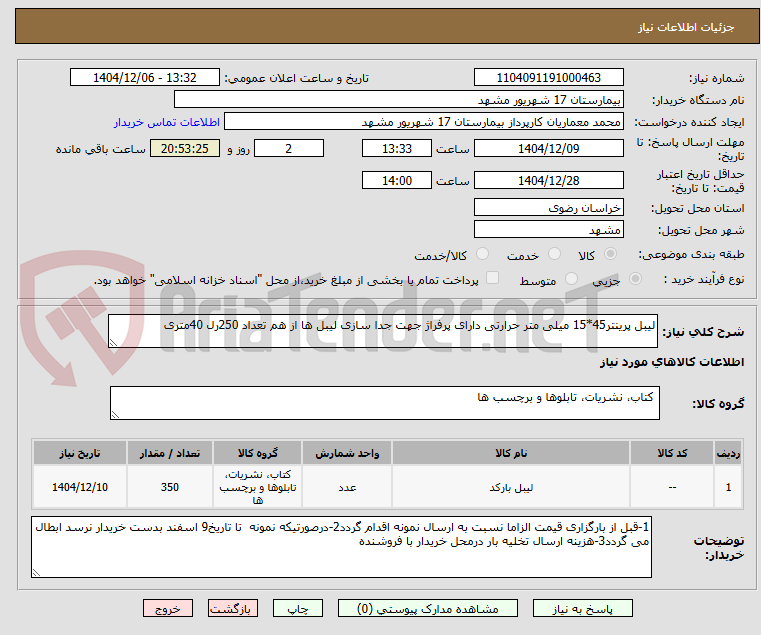Click the validity time field 14:00

[397, 181]
